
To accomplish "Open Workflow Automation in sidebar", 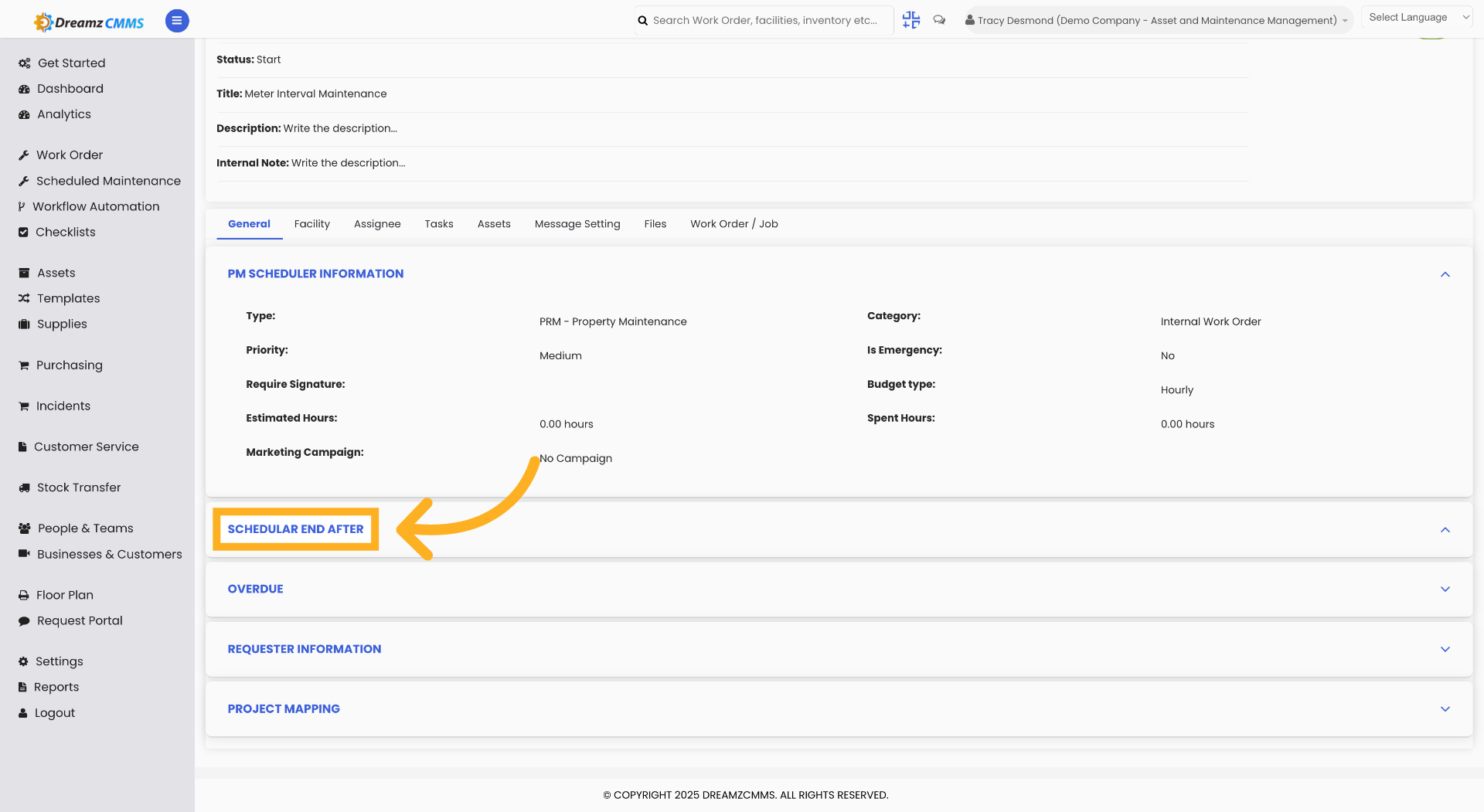I will point(96,206).
